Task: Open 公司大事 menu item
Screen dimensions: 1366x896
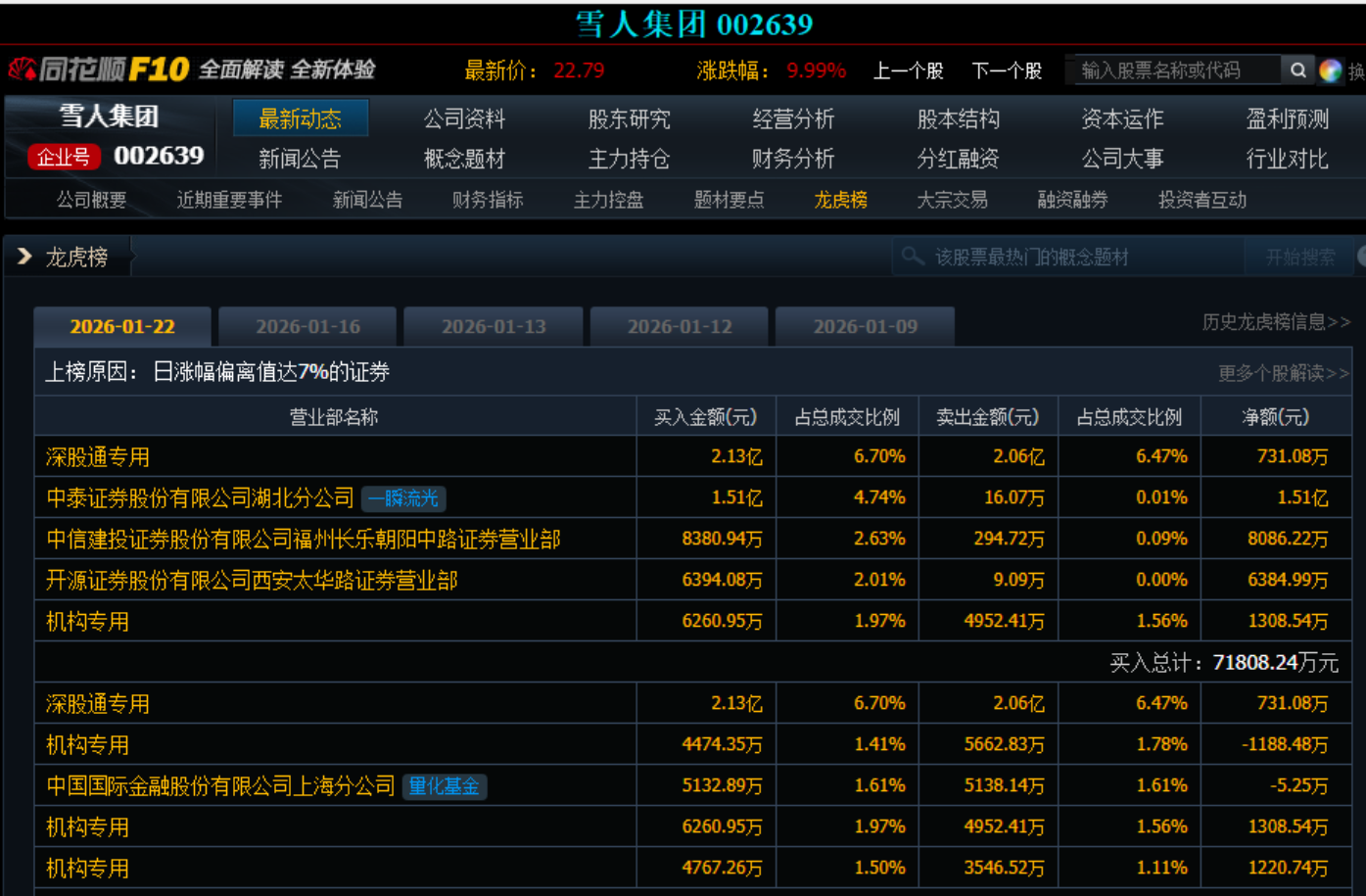Action: [1122, 159]
